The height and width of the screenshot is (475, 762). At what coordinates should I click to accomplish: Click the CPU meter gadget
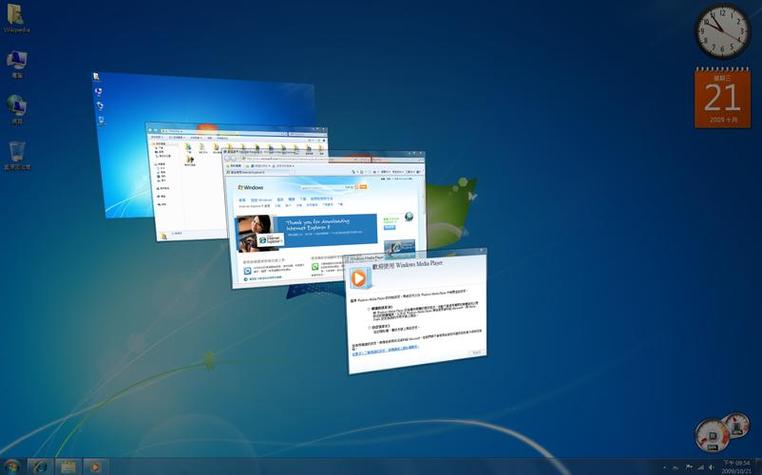pyautogui.click(x=722, y=432)
